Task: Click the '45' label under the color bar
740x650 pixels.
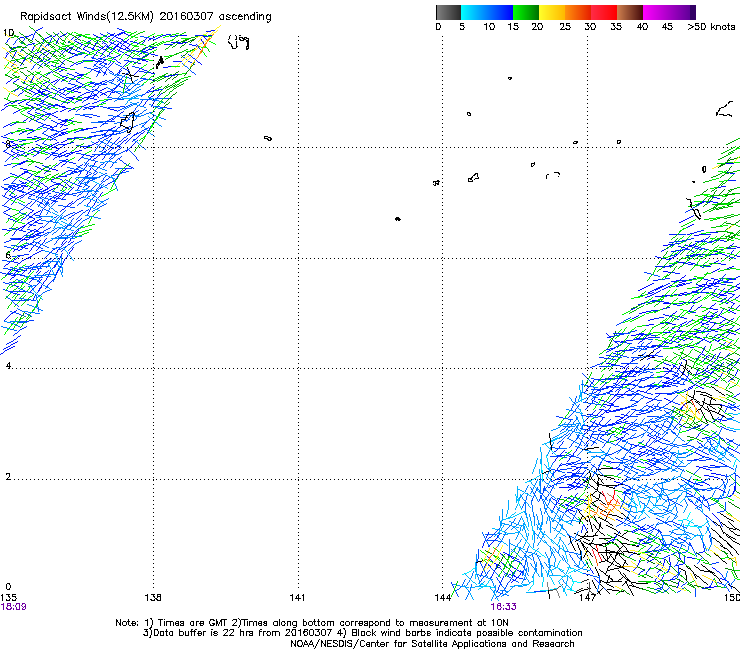Action: [667, 27]
